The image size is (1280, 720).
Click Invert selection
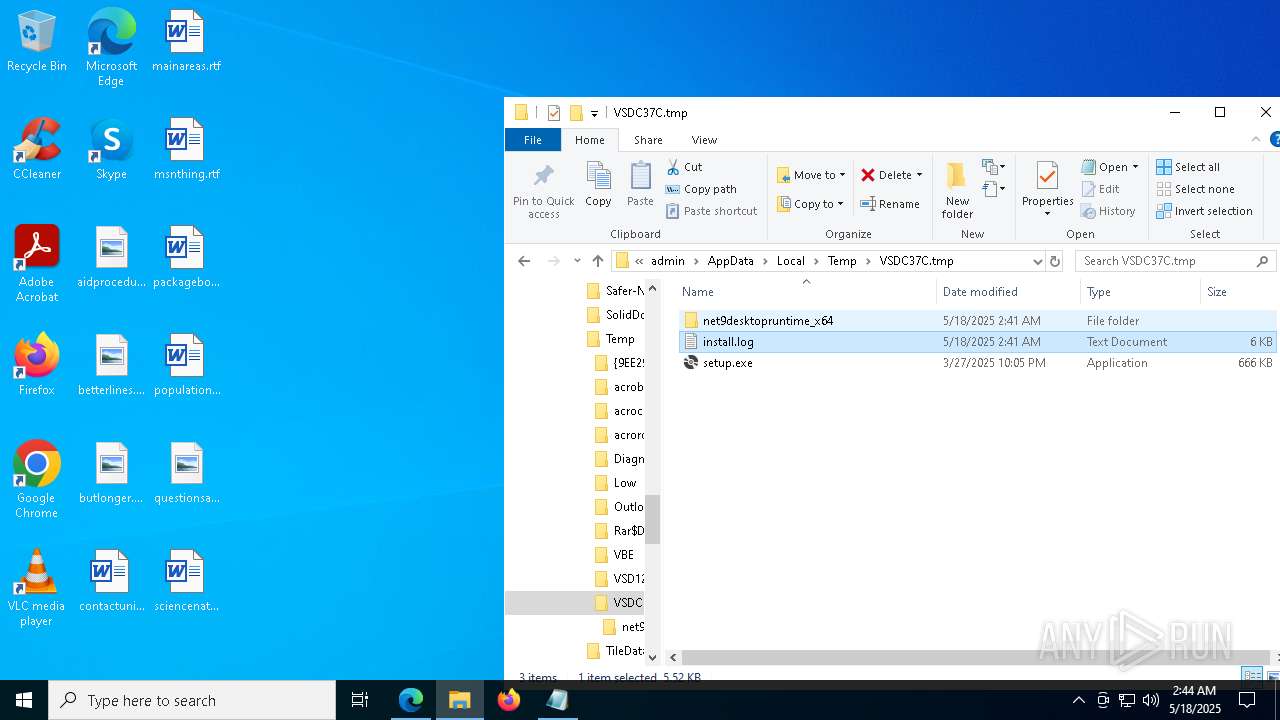pyautogui.click(x=1204, y=211)
